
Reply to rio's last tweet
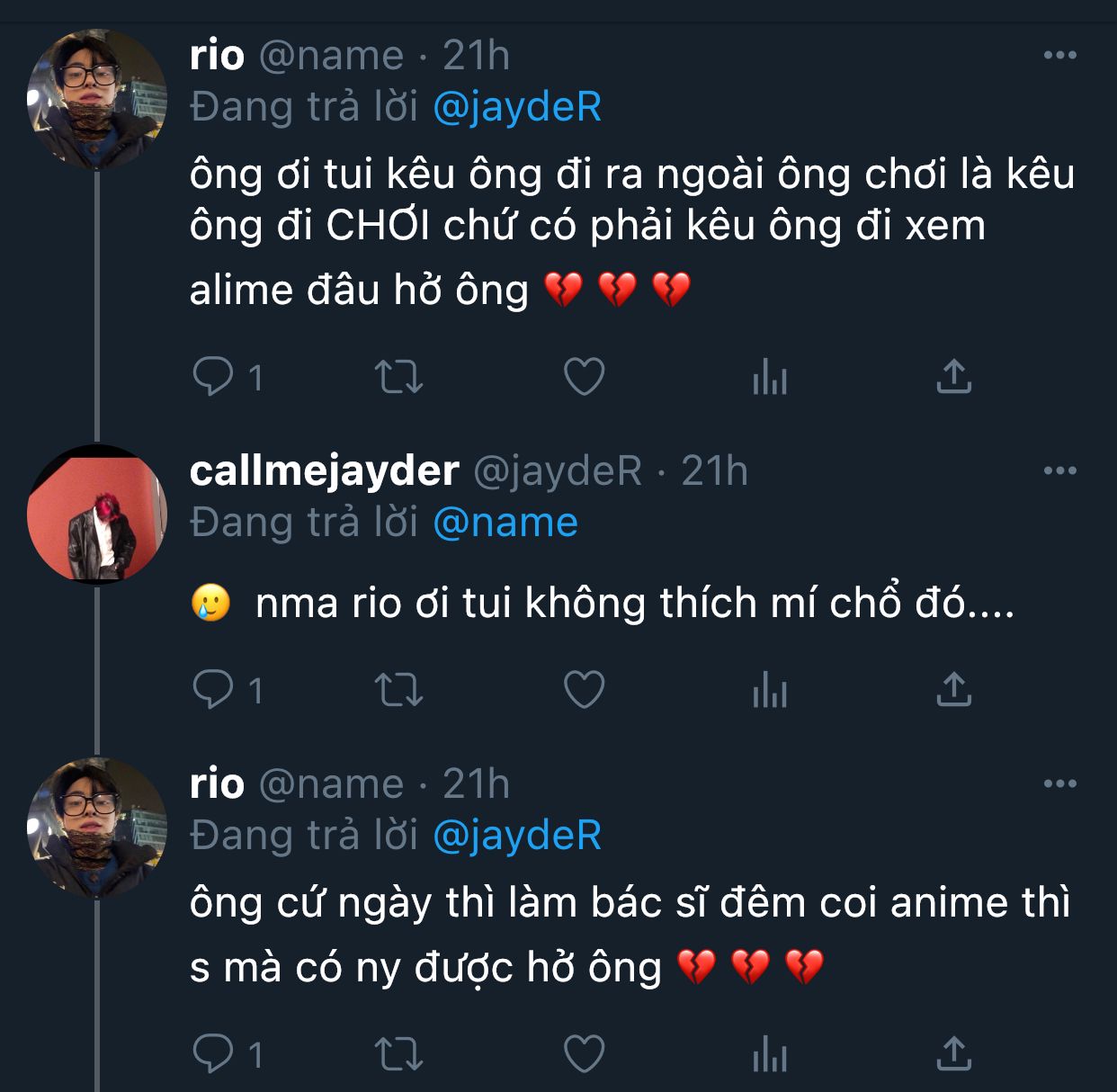click(213, 1053)
